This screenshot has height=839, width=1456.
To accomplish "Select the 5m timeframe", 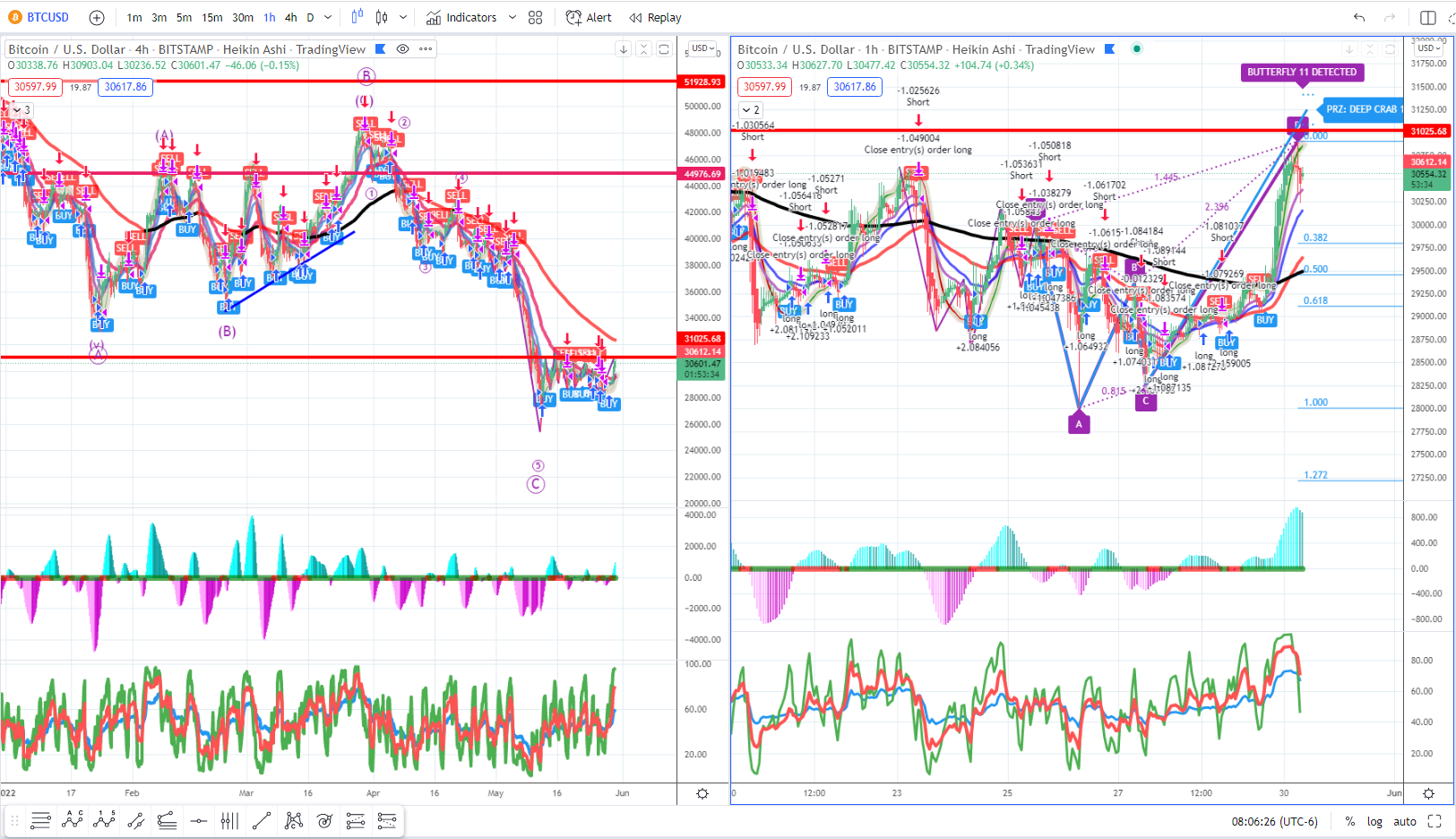I will point(184,17).
